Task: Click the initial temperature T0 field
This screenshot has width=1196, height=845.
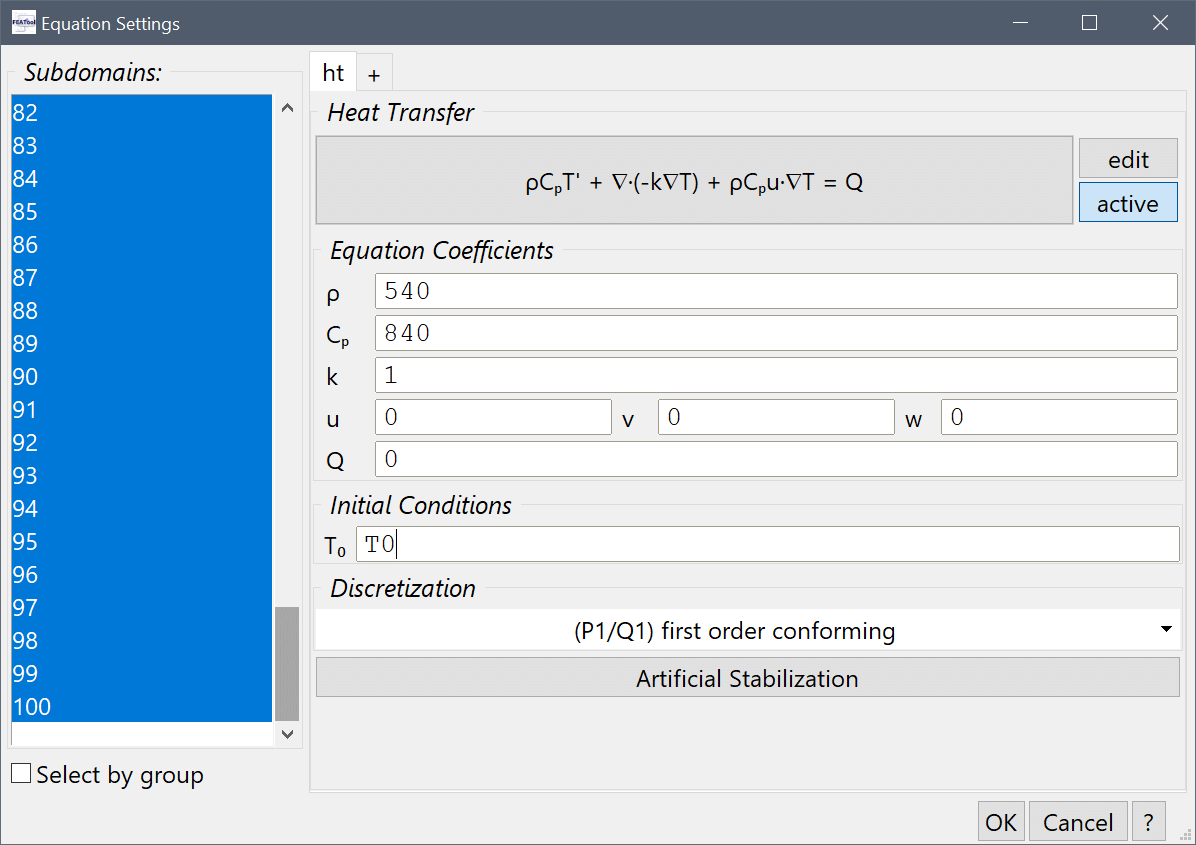Action: (767, 545)
